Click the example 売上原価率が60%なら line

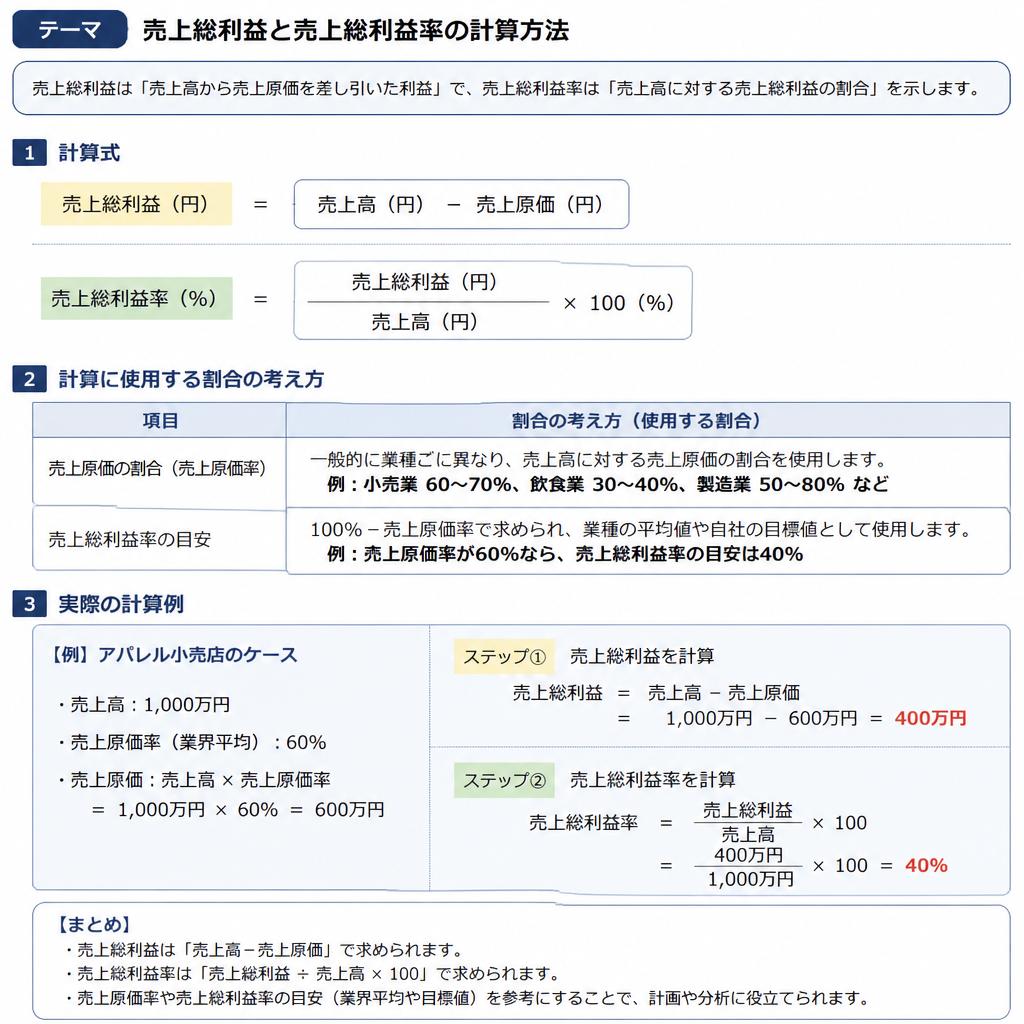[565, 554]
